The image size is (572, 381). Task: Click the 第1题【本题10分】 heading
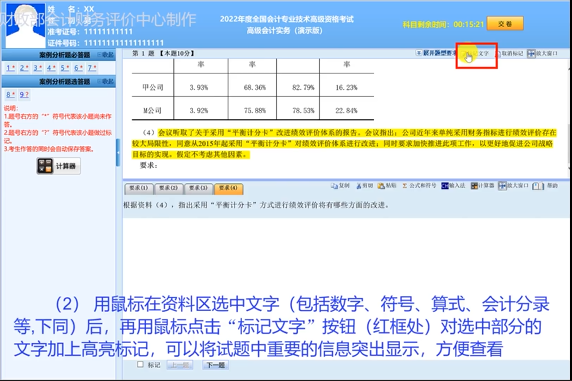(x=163, y=53)
